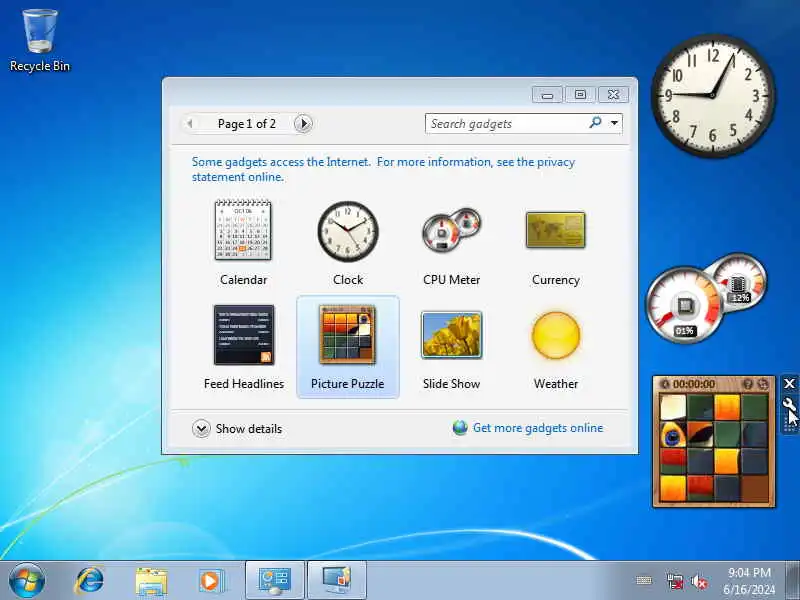Select the Recycle Bin desktop icon
Image resolution: width=800 pixels, height=600 pixels.
coord(40,40)
